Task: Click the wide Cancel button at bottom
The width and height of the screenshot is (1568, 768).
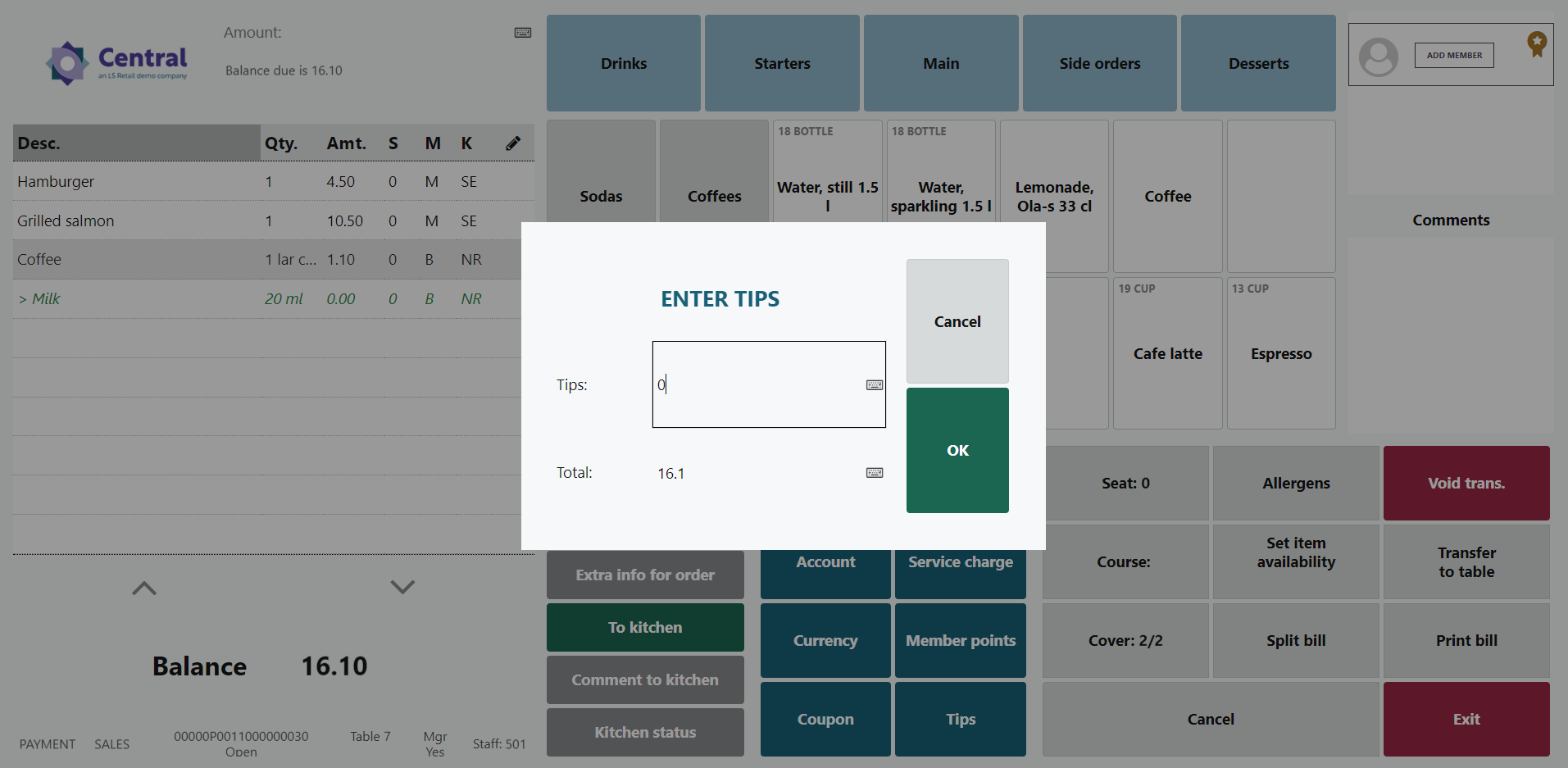Action: click(1211, 719)
